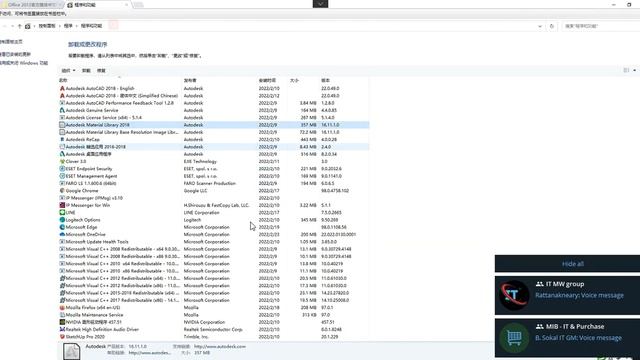Image resolution: width=640 pixels, height=360 pixels.
Task: Click the LINE program icon
Action: tap(62, 213)
